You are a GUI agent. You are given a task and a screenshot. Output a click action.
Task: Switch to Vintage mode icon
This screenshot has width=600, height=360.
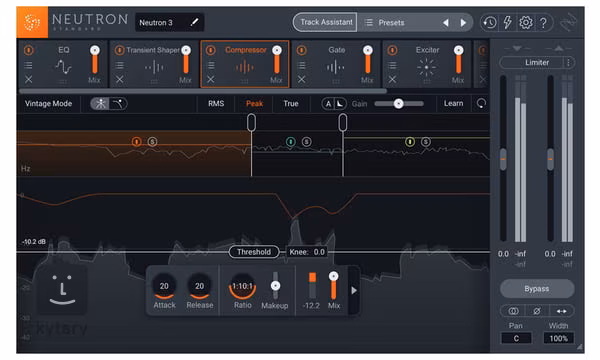coord(118,104)
